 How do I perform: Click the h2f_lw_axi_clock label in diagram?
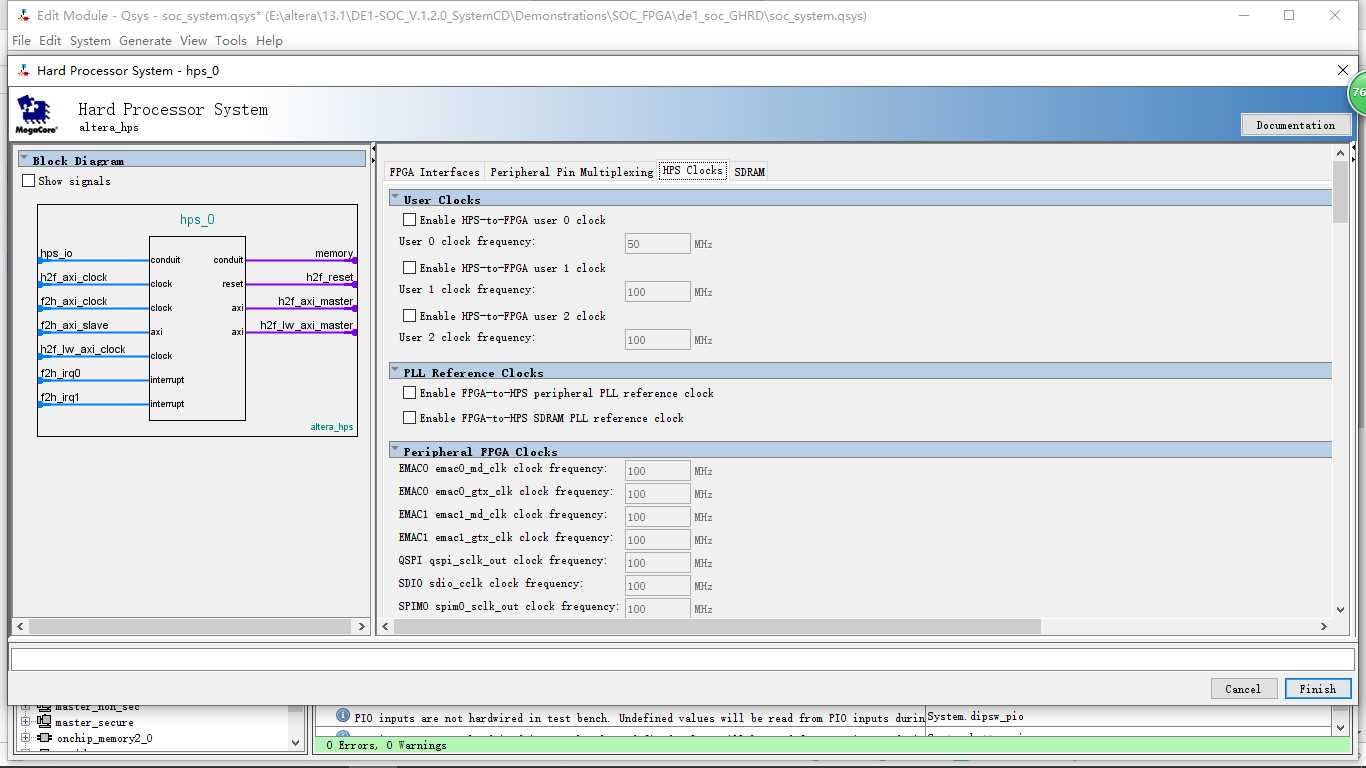click(83, 349)
